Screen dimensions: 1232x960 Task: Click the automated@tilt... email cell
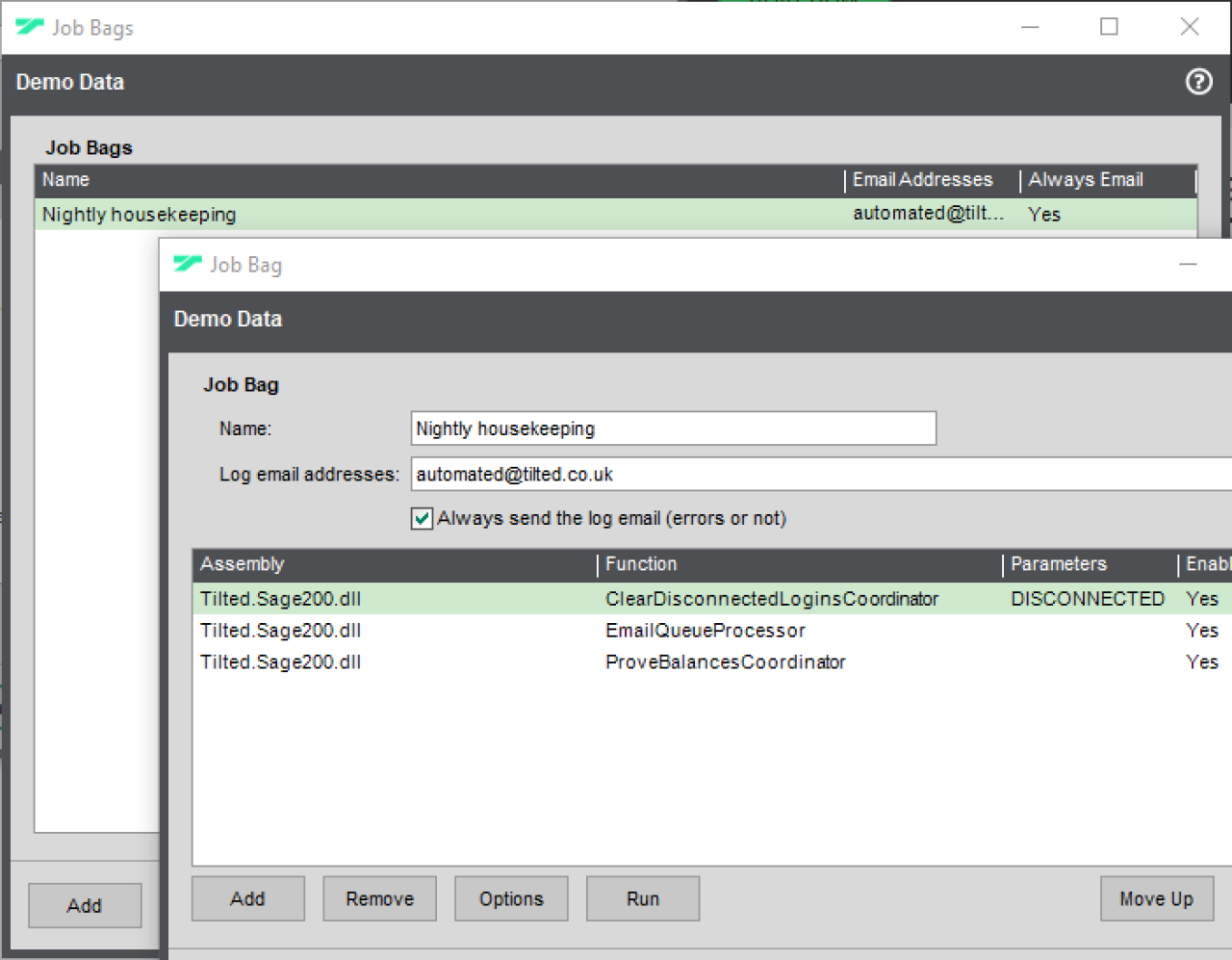coord(928,214)
